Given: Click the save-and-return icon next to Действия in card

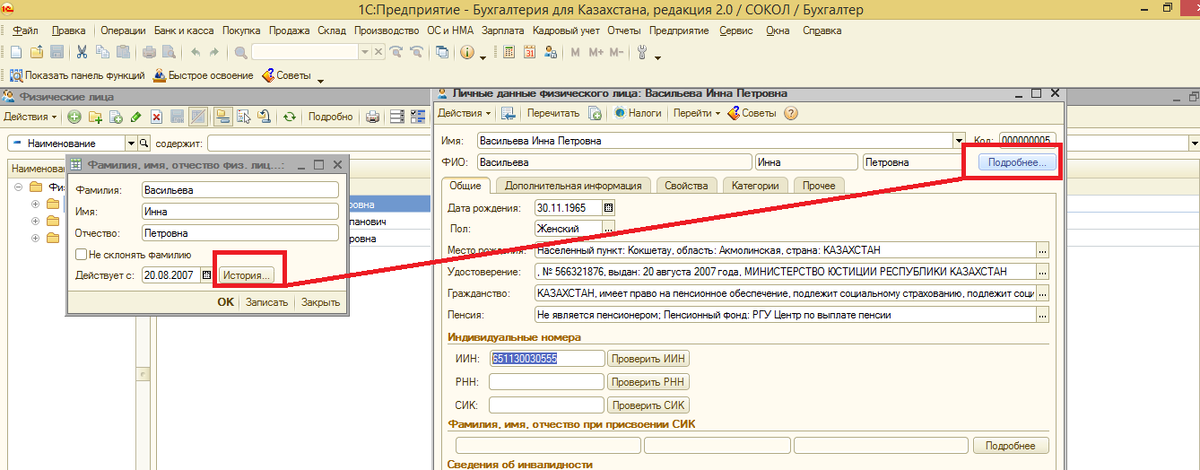Looking at the screenshot, I should click(508, 113).
